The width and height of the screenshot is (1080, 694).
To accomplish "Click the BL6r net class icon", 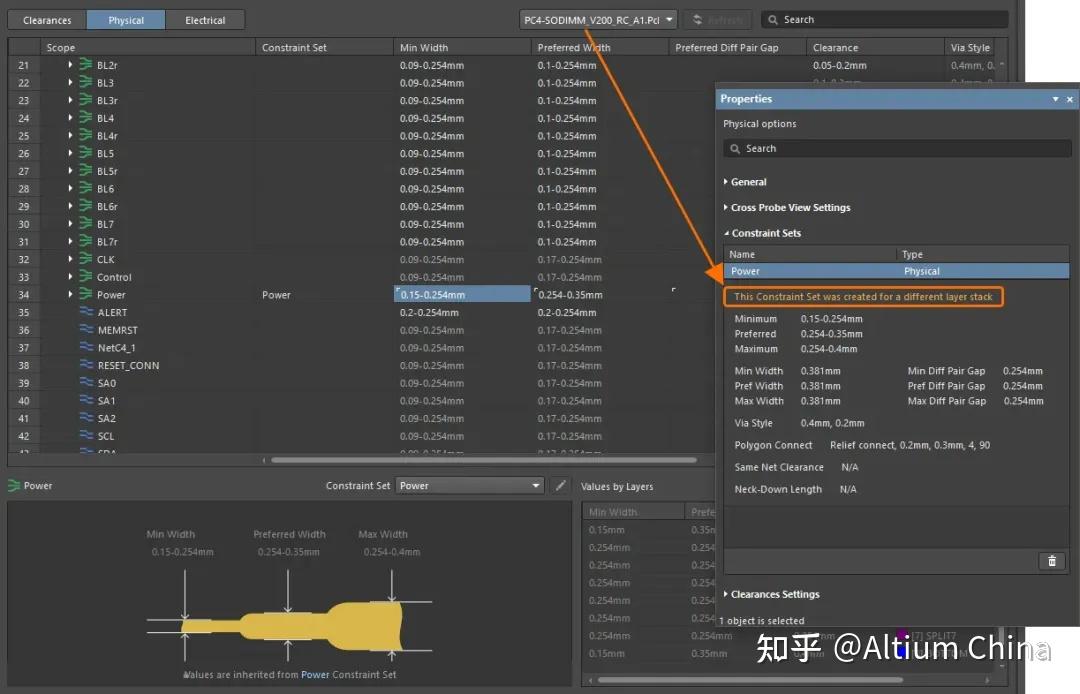I will coord(85,206).
